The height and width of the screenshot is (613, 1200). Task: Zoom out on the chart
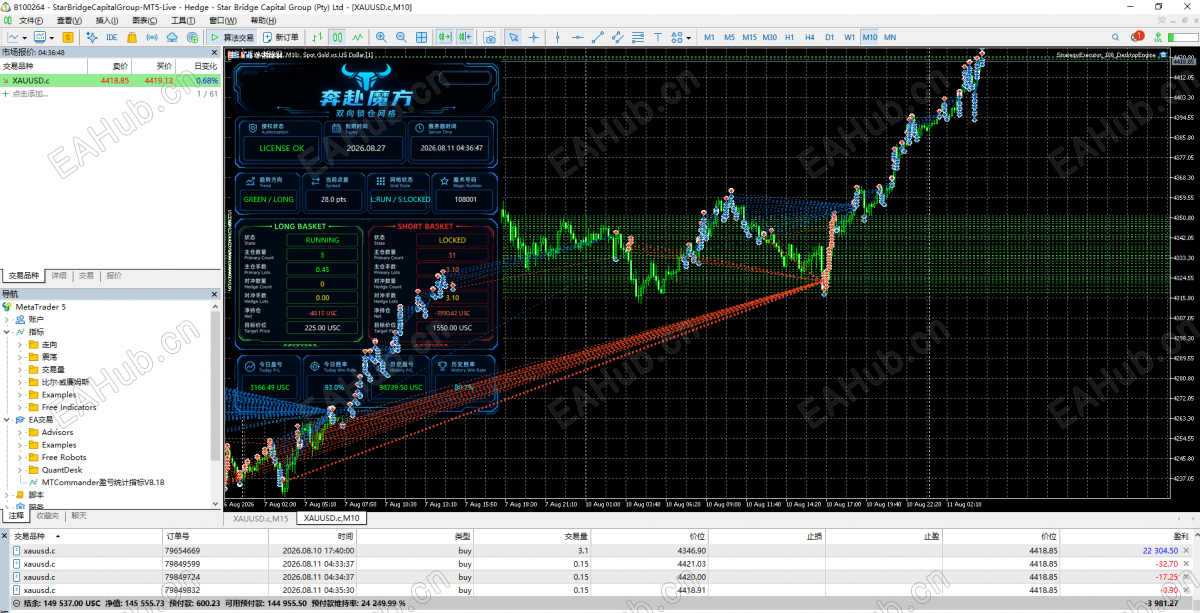click(x=401, y=37)
